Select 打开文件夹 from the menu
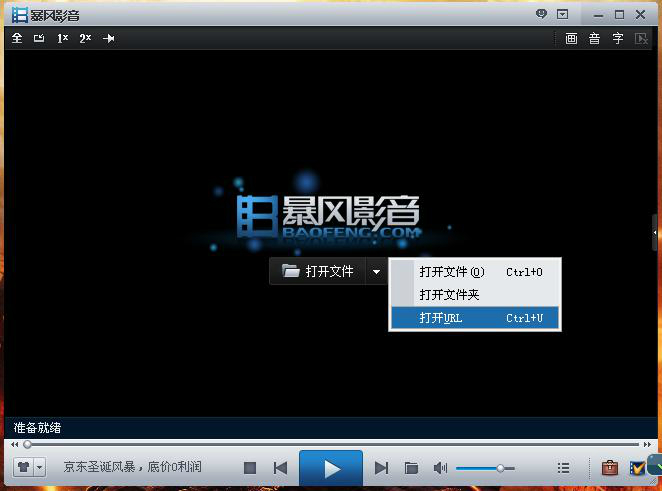This screenshot has width=662, height=491. [475, 295]
